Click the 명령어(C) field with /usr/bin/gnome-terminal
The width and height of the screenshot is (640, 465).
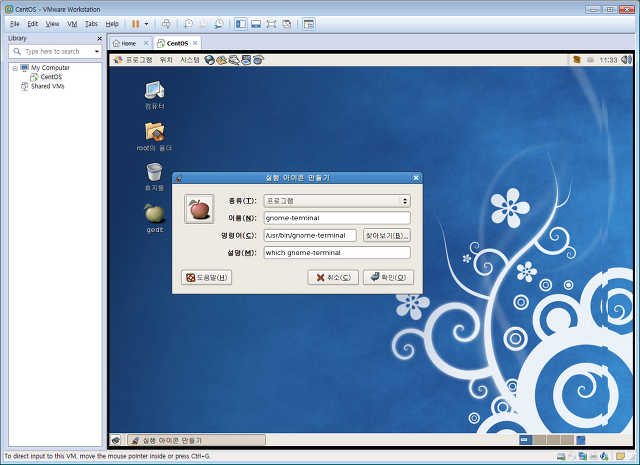[x=310, y=236]
